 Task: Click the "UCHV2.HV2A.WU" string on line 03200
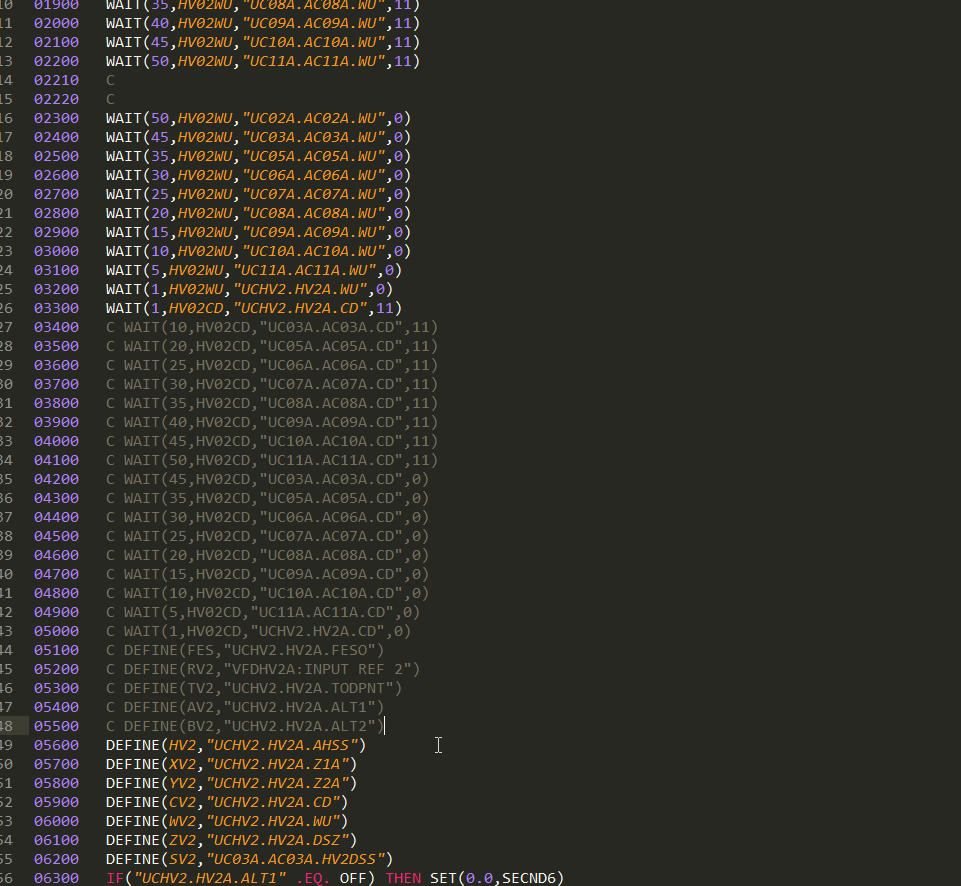[x=300, y=289]
